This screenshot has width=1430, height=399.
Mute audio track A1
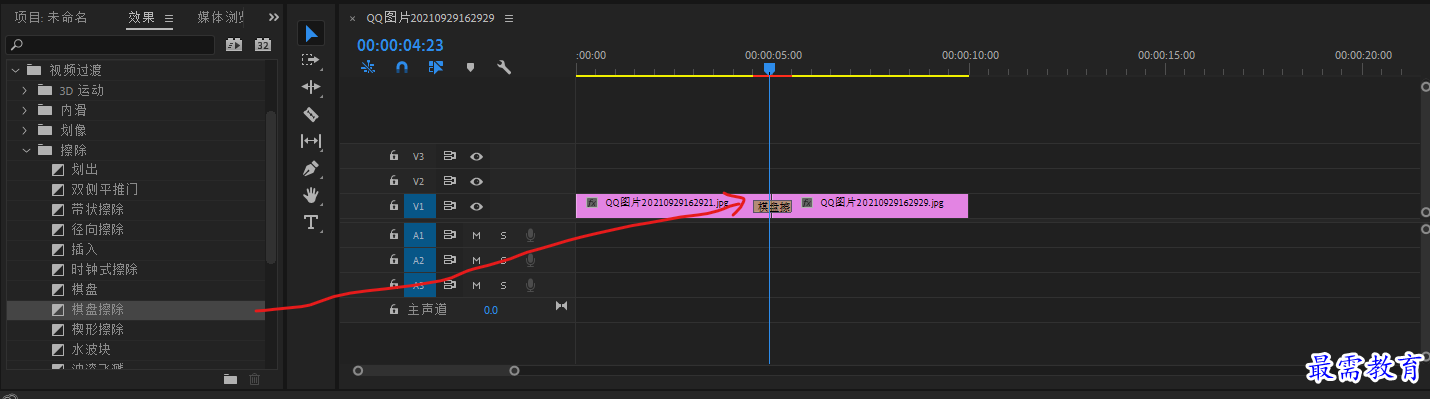coord(476,235)
